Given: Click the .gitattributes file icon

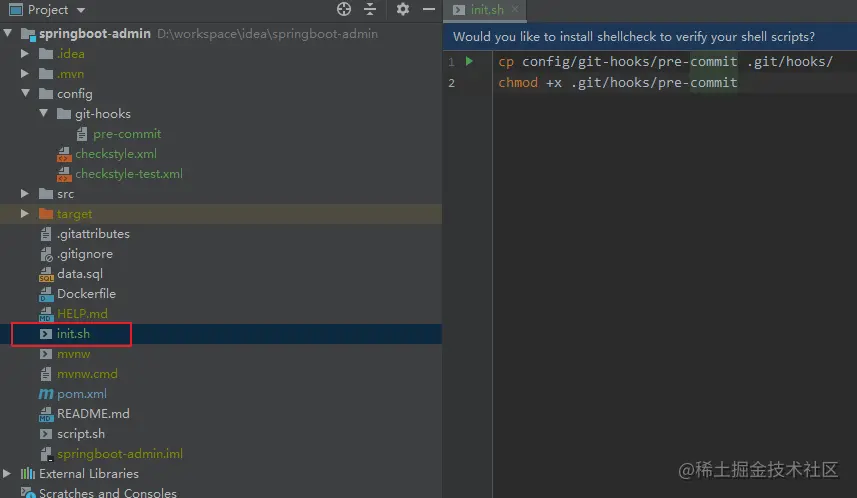Looking at the screenshot, I should [46, 234].
